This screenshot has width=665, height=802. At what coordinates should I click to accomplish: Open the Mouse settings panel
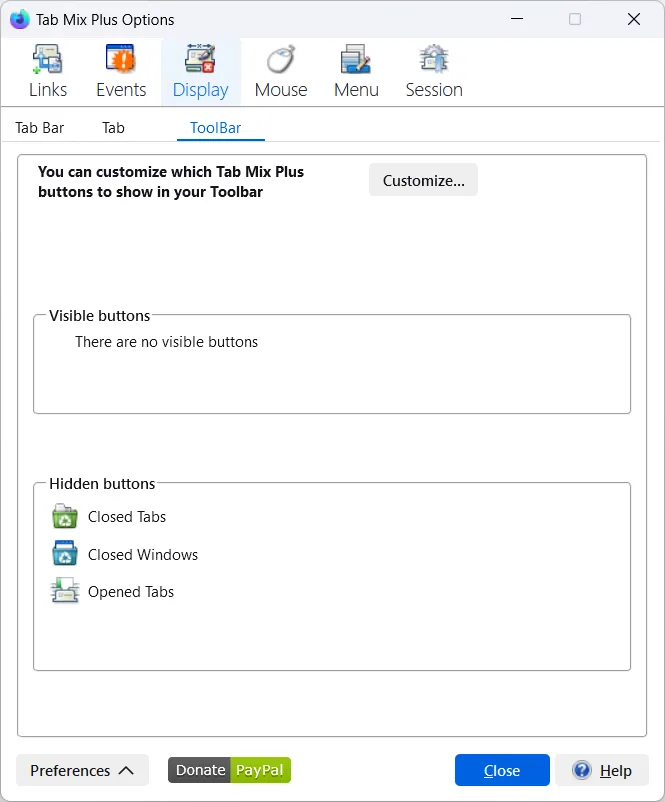pyautogui.click(x=281, y=72)
